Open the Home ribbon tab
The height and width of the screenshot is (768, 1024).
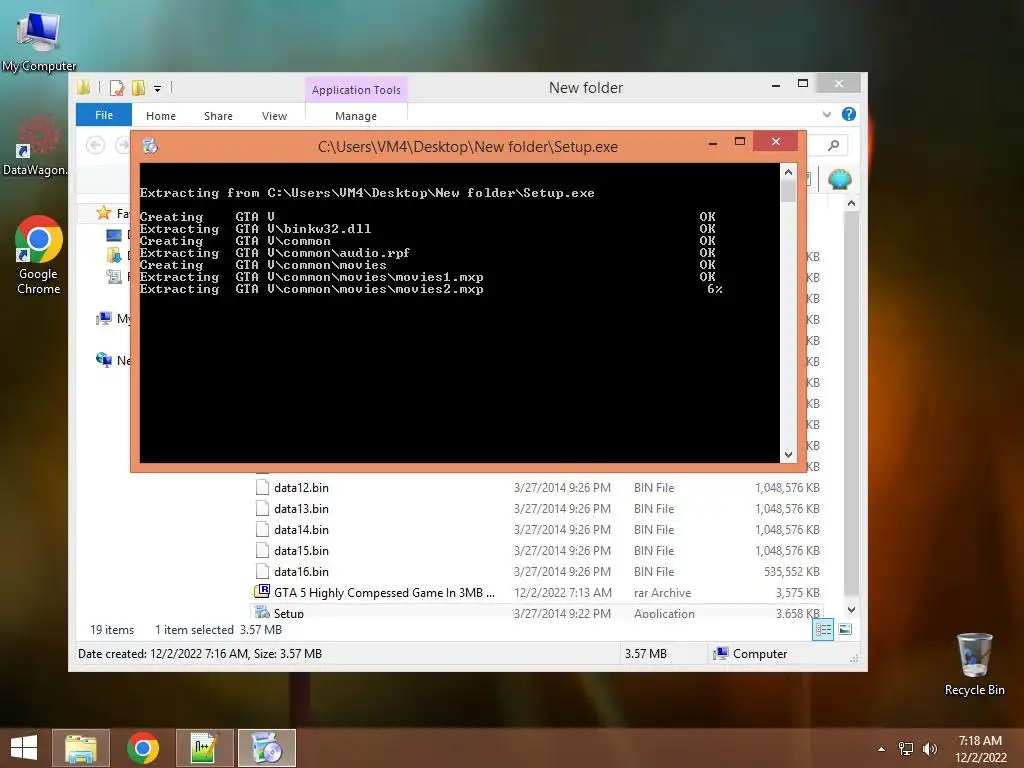coord(161,116)
